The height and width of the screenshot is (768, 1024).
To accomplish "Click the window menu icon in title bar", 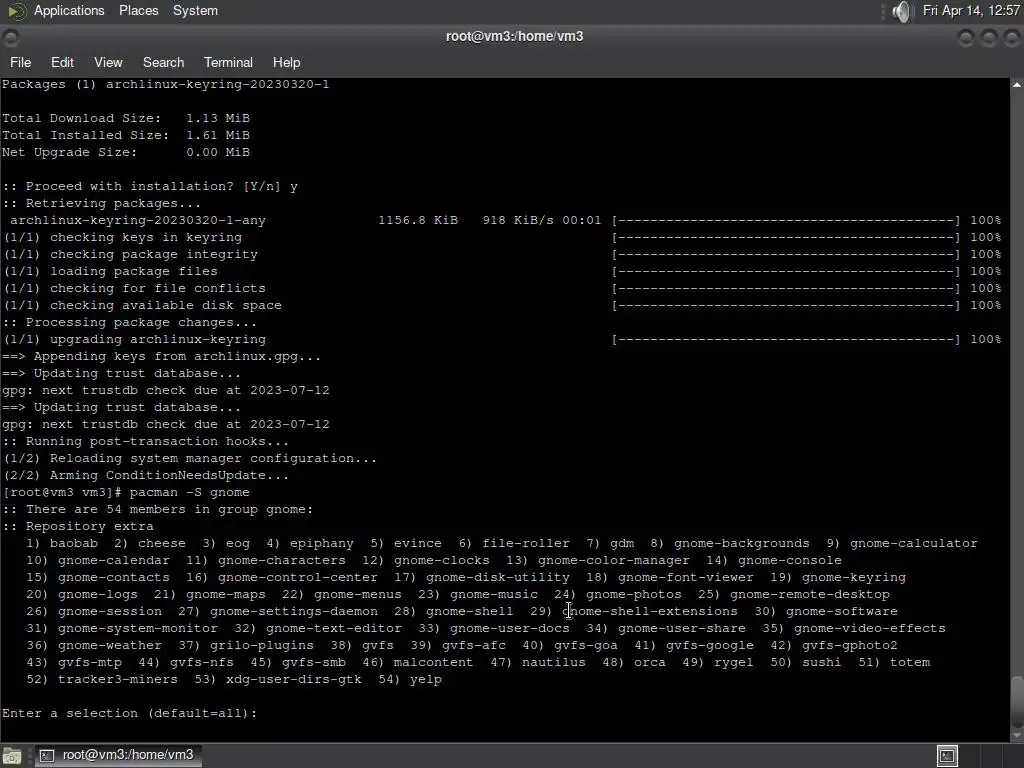I will pyautogui.click(x=10, y=38).
